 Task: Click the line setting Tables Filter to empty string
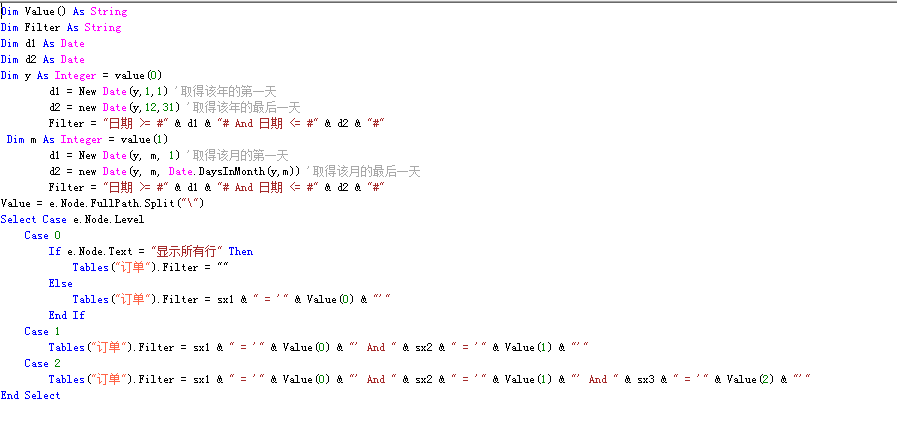[x=151, y=268]
